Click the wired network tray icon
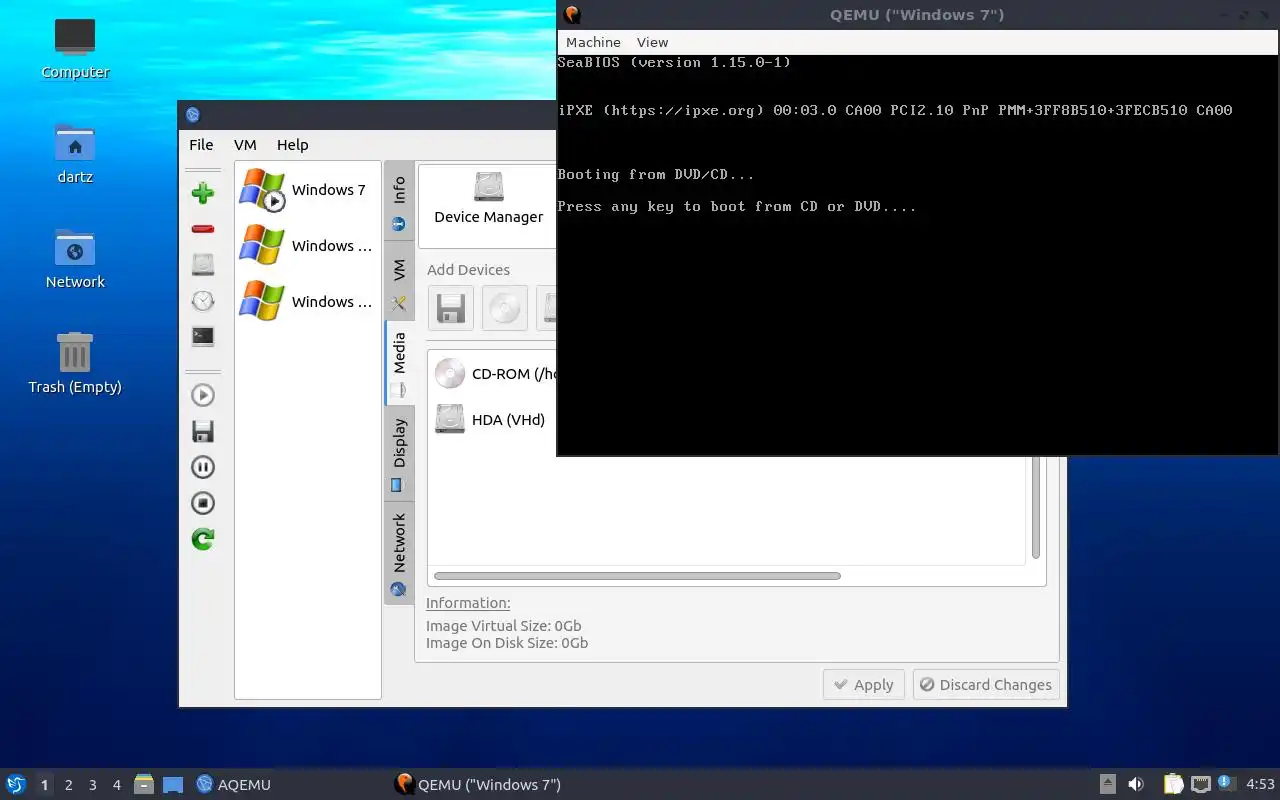Screen dimensions: 1280x800 (x=1201, y=784)
